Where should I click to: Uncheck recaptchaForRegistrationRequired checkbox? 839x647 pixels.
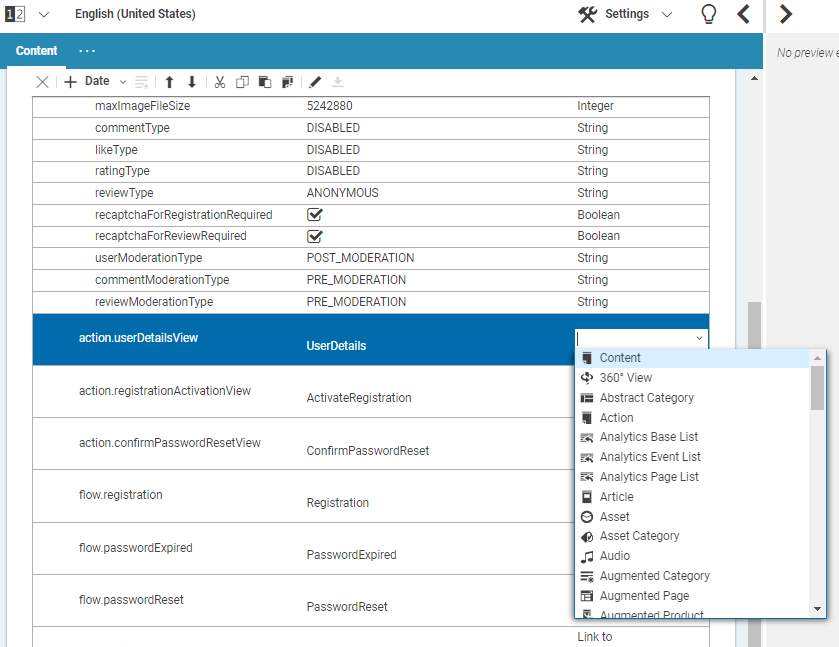315,215
